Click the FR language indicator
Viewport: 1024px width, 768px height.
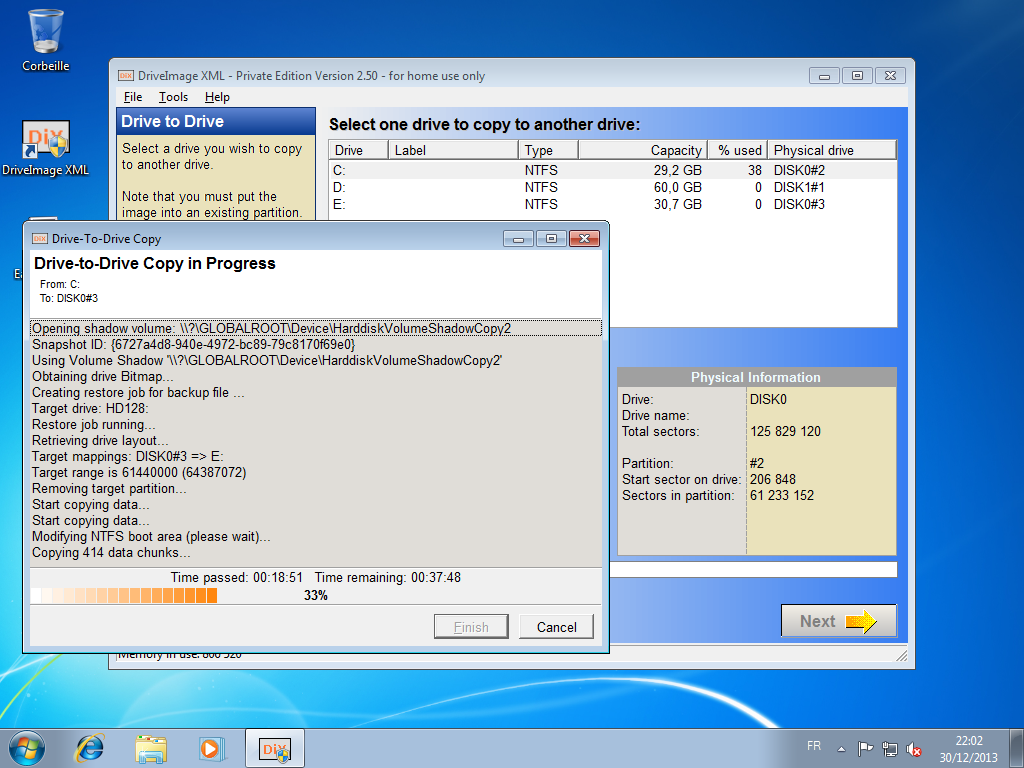coord(814,746)
